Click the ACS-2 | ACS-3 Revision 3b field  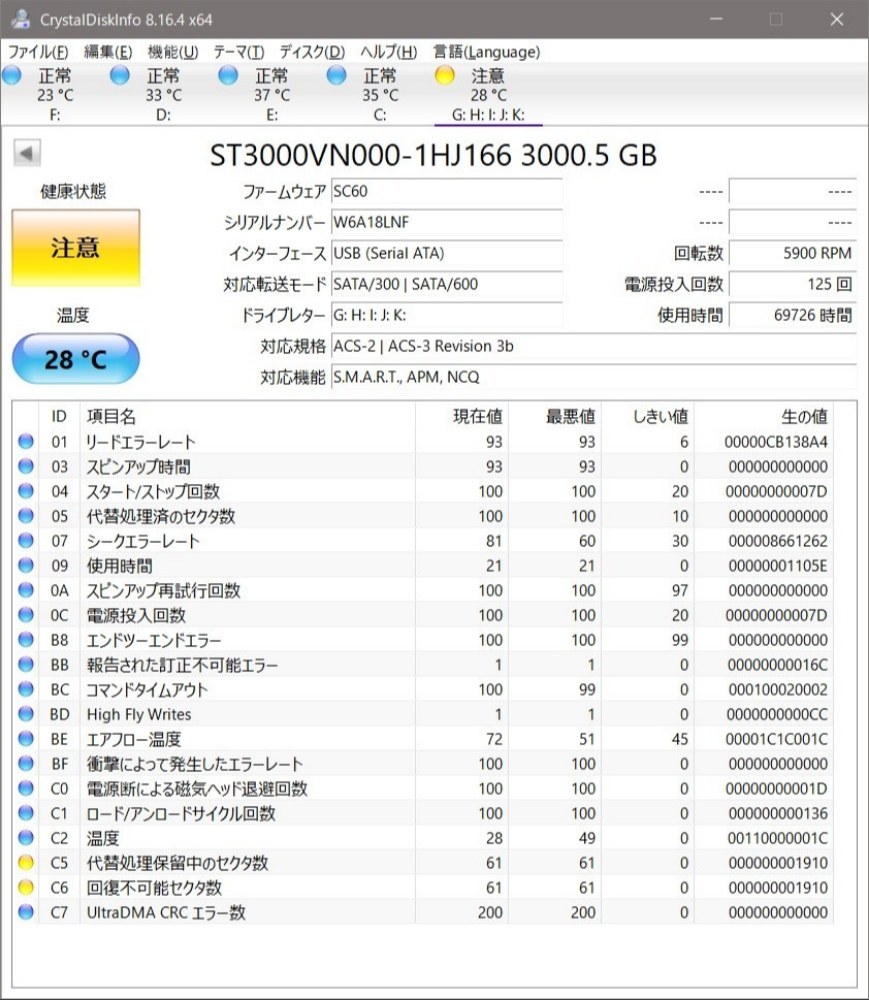pos(593,346)
